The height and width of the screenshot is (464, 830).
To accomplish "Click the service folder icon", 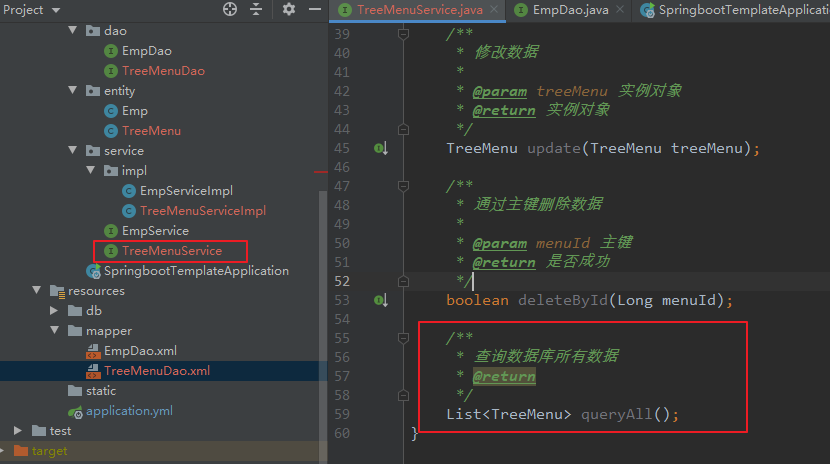I will pos(93,151).
